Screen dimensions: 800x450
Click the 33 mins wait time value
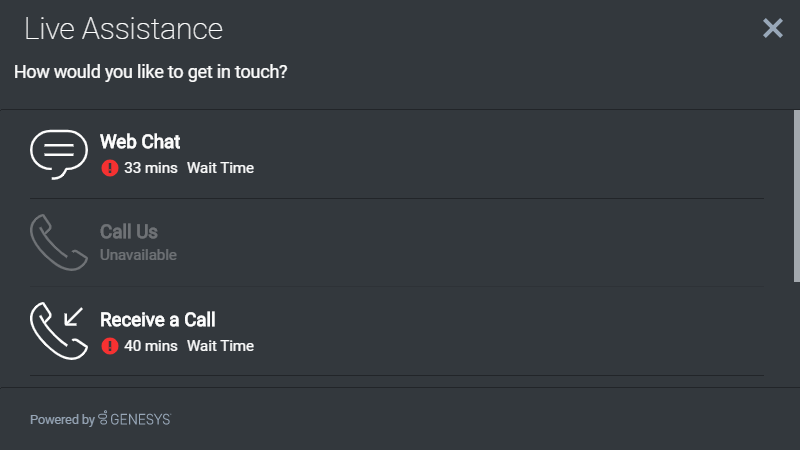150,168
